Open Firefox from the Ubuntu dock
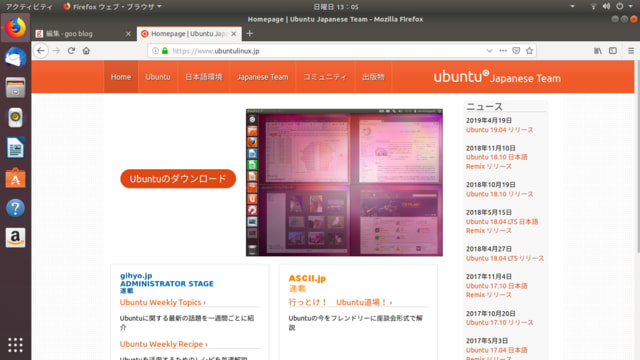Image resolution: width=640 pixels, height=360 pixels. [x=16, y=28]
